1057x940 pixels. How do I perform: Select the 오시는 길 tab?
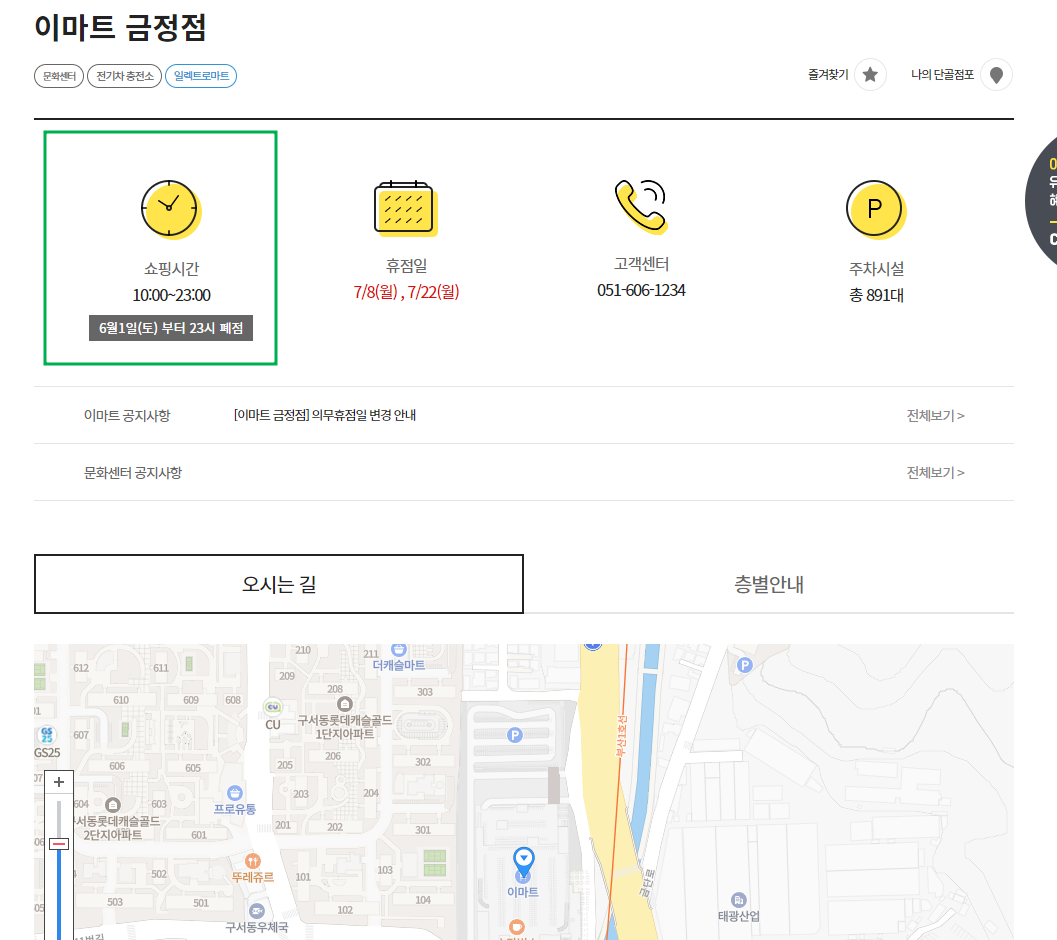click(279, 584)
